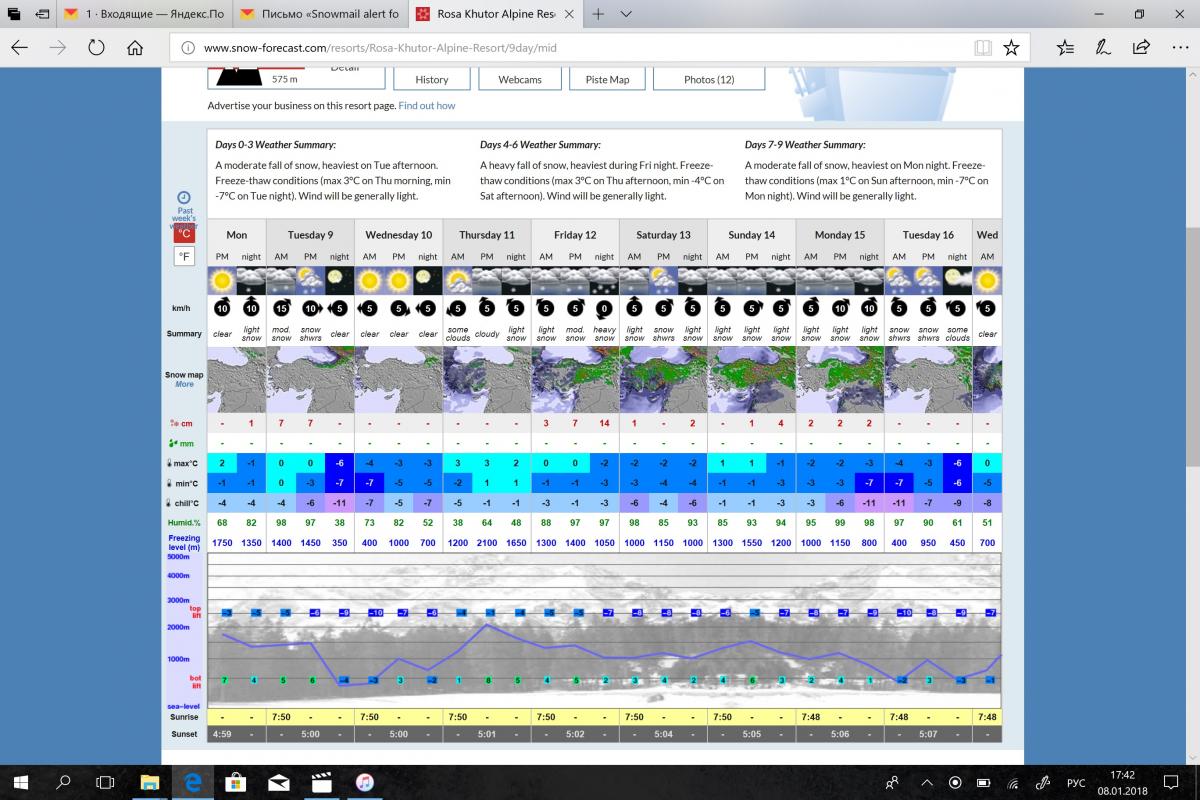Click Friday 12 night heavy snow icon
1200x800 pixels.
[x=604, y=279]
